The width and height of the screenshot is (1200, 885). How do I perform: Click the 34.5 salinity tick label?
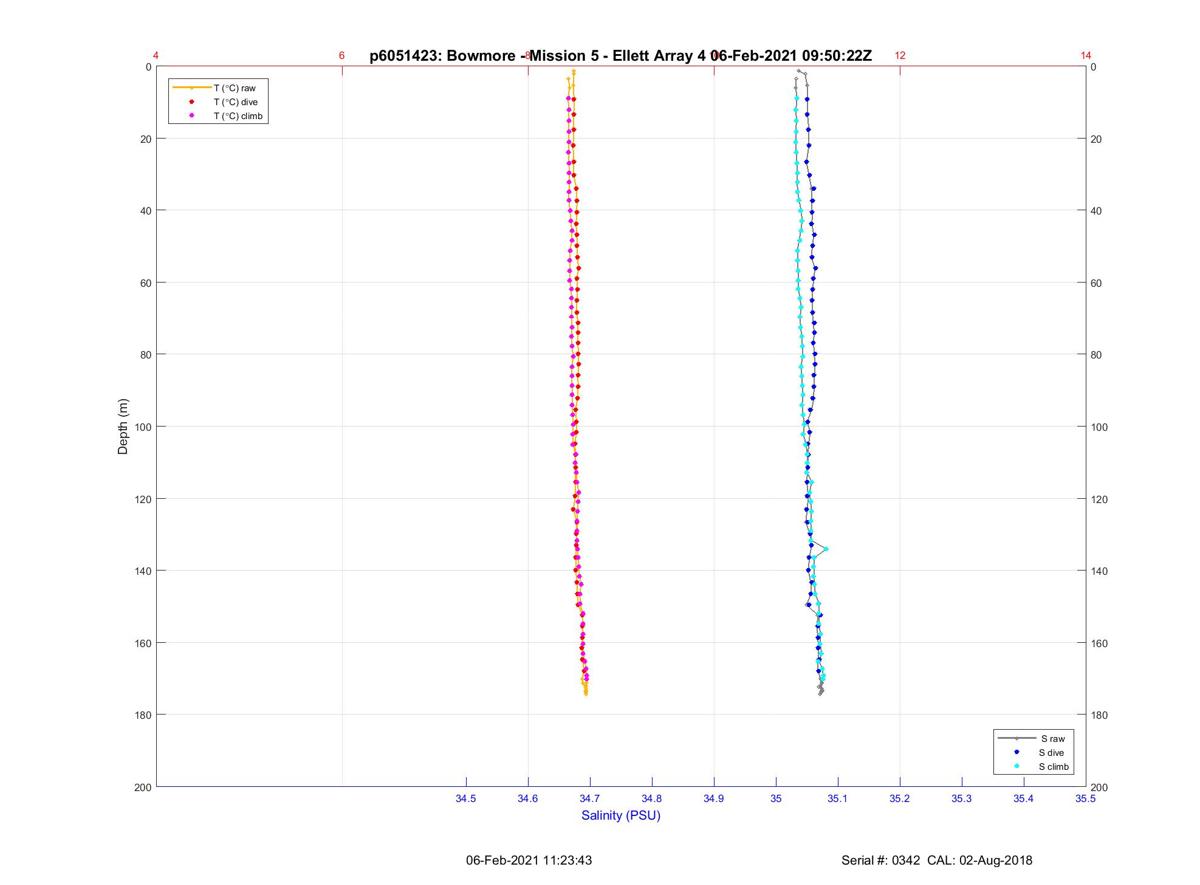466,799
